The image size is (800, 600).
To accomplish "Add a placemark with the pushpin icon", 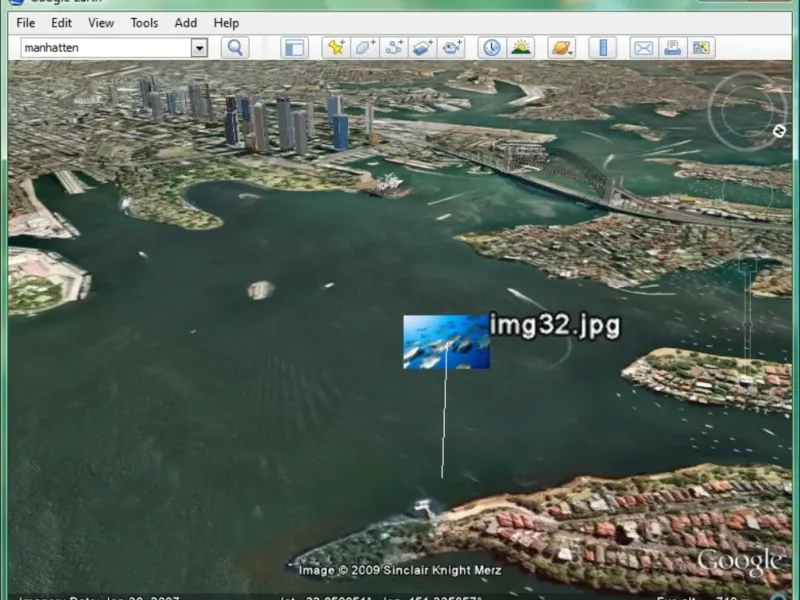I will click(336, 48).
